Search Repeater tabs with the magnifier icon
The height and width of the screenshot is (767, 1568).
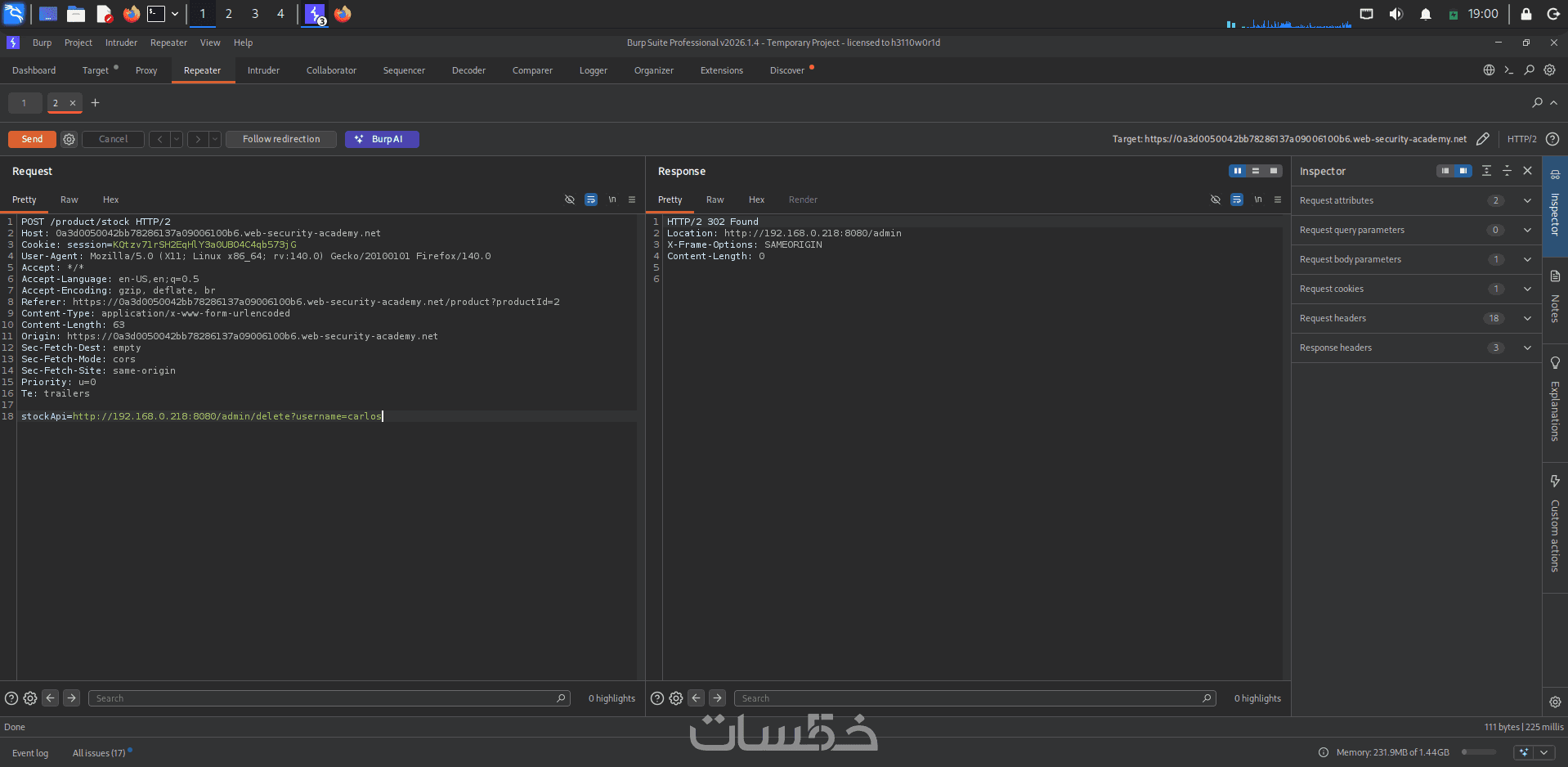(1537, 102)
